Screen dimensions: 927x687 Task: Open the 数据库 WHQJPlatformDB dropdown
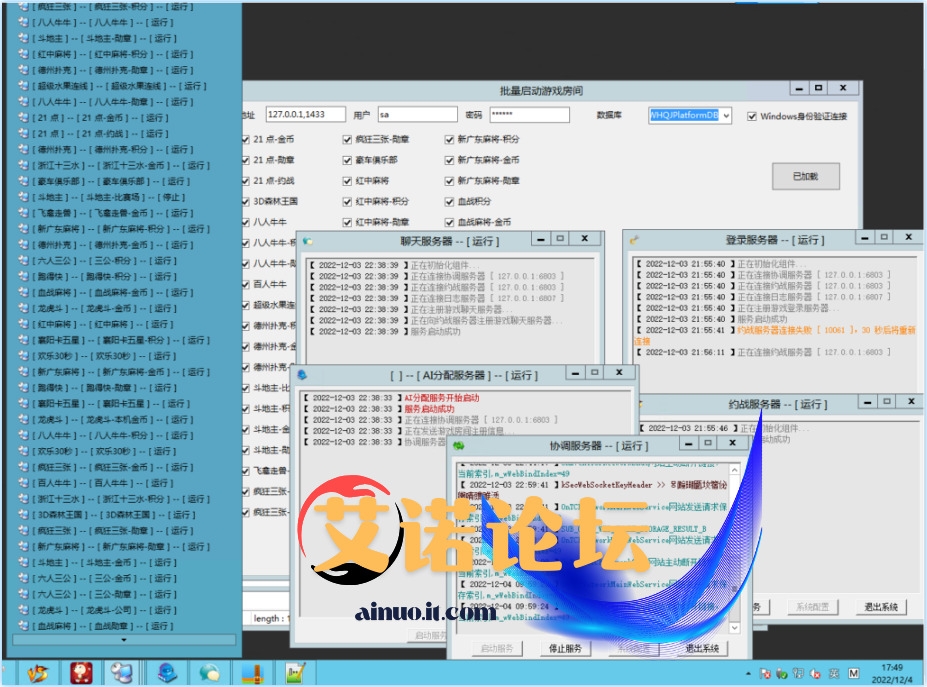[x=726, y=115]
